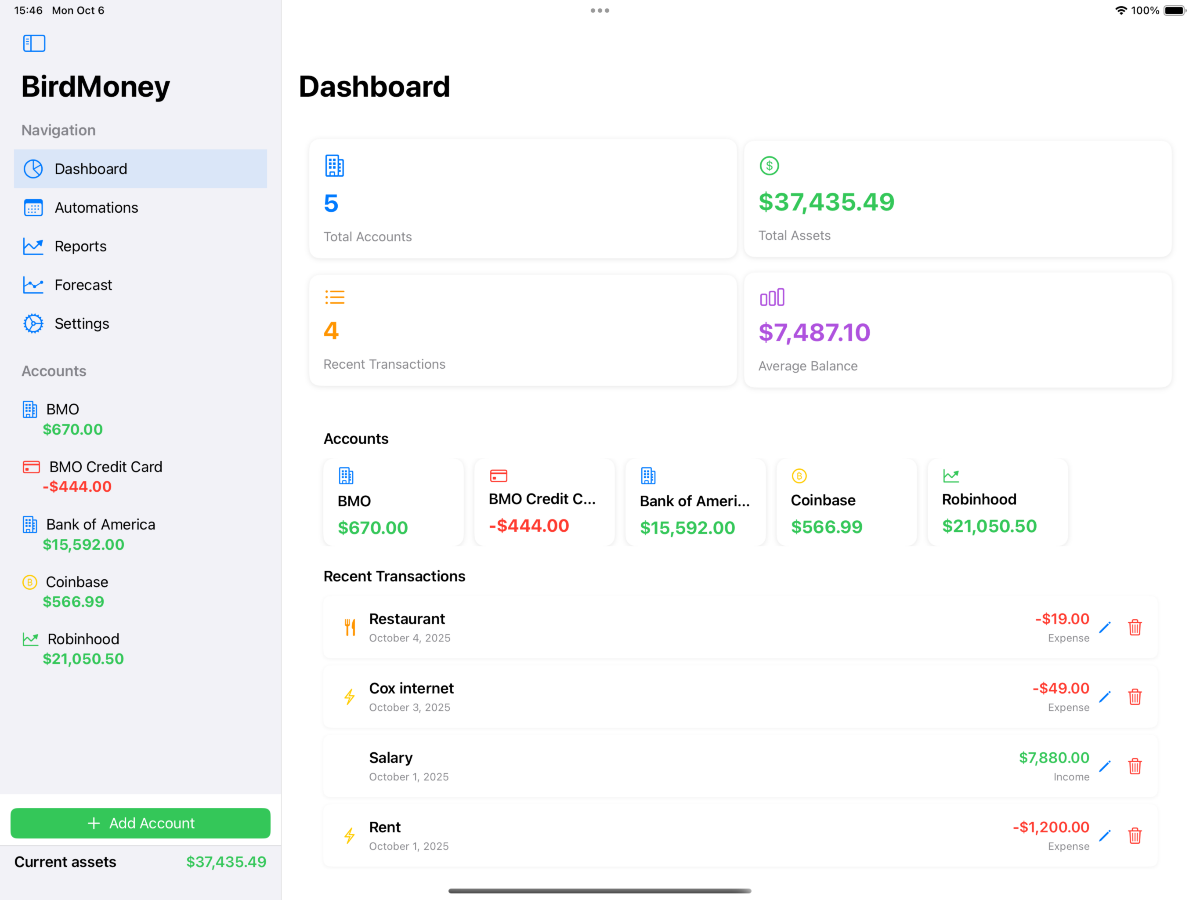The width and height of the screenshot is (1200, 900).
Task: Click the Total Assets summary card
Action: click(957, 199)
